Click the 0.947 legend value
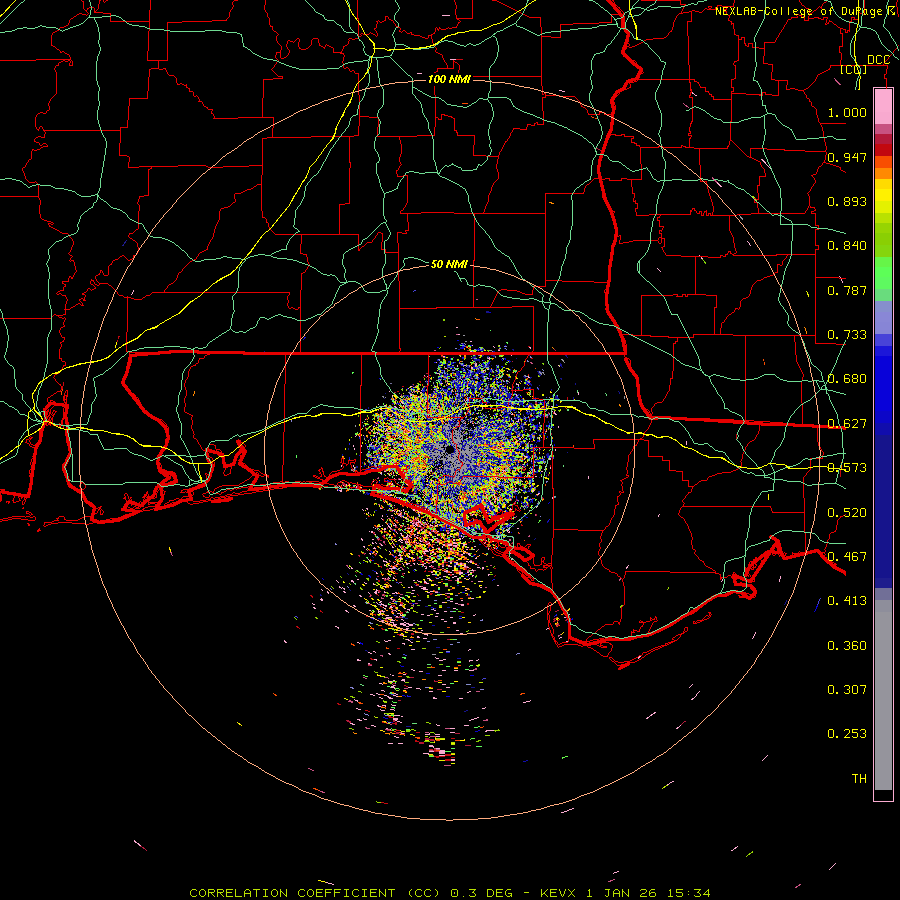 coord(847,157)
